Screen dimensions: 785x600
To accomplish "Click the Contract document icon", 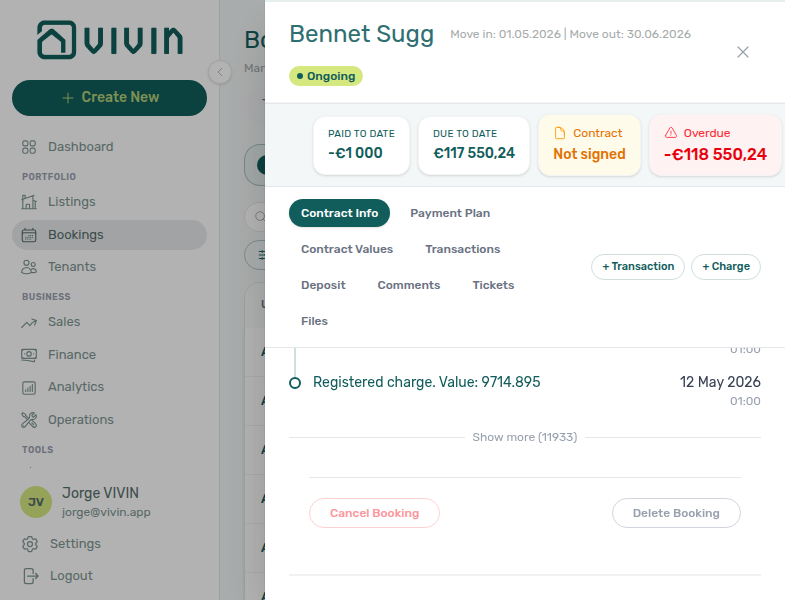I will [x=560, y=133].
